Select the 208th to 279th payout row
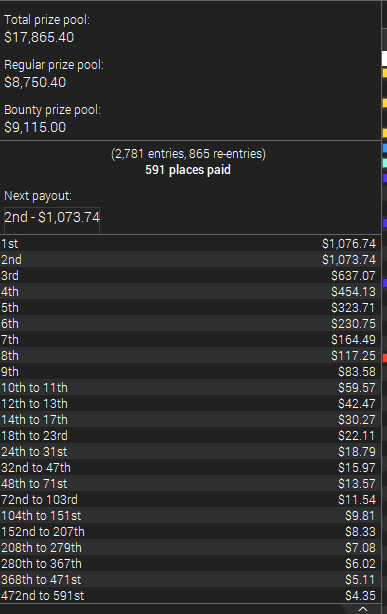The height and width of the screenshot is (614, 387). (190, 547)
